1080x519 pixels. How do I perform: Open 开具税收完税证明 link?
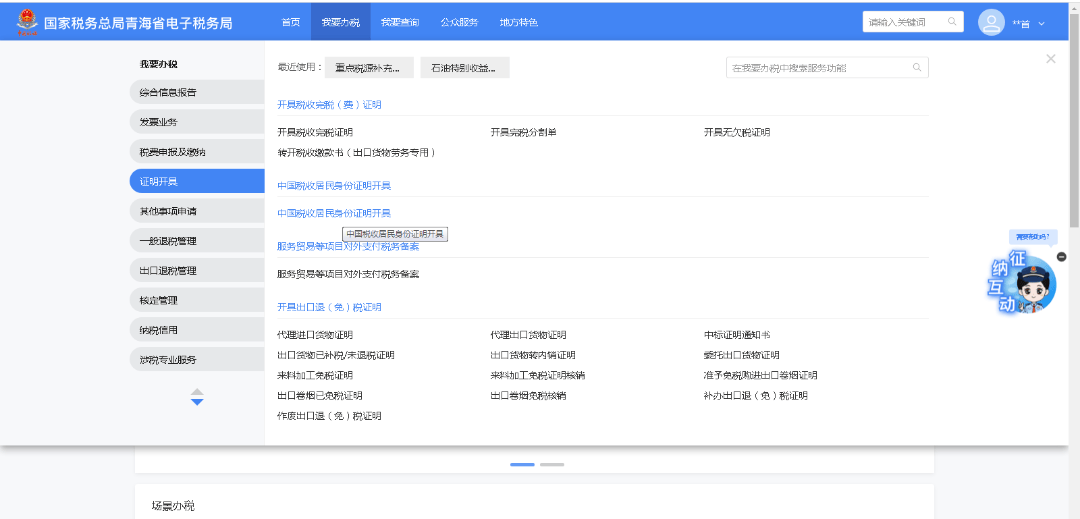coord(314,132)
